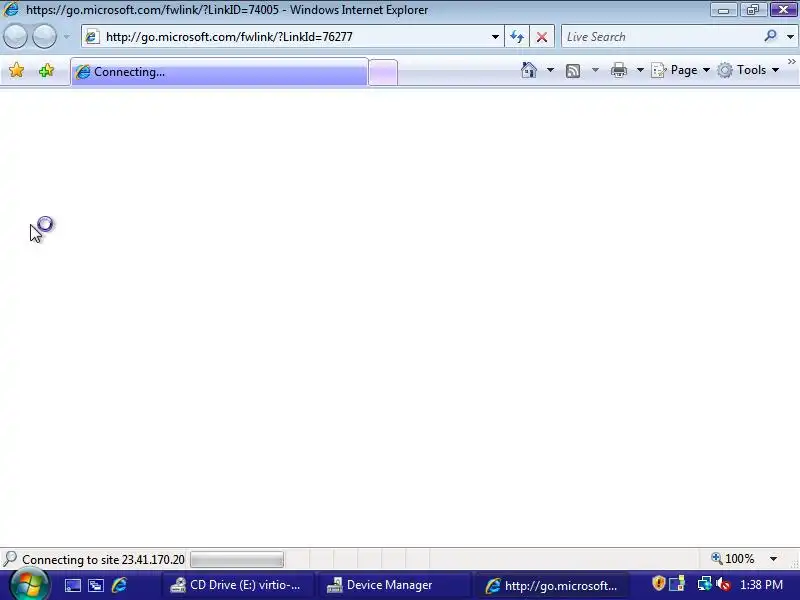Expand the feeds dropdown arrow
Viewport: 800px width, 600px height.
point(595,70)
